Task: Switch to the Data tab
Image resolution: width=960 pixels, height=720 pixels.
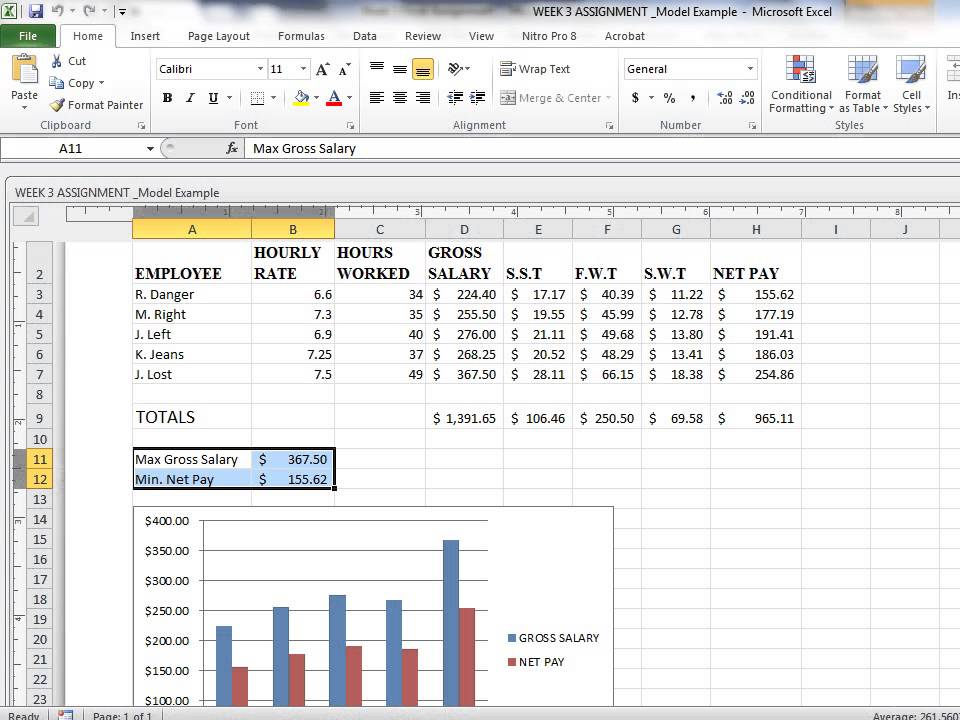Action: [x=365, y=36]
